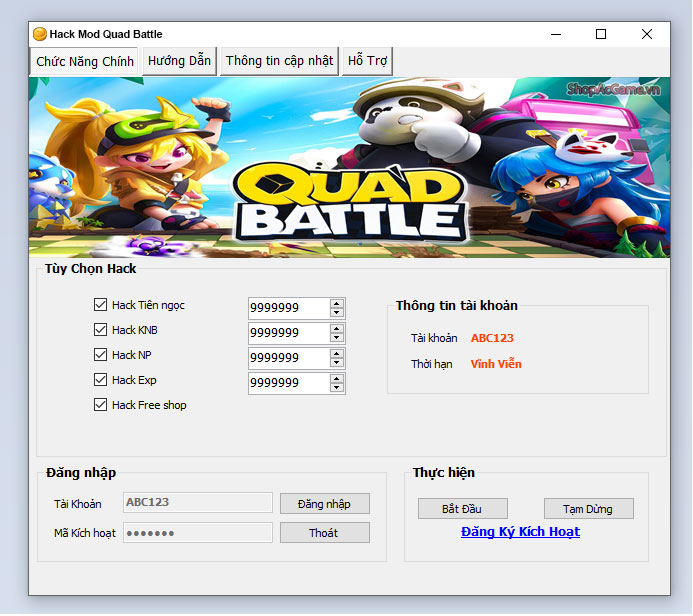The height and width of the screenshot is (616, 693).
Task: Decrease the Hack NP value with down arrow
Action: [x=337, y=363]
